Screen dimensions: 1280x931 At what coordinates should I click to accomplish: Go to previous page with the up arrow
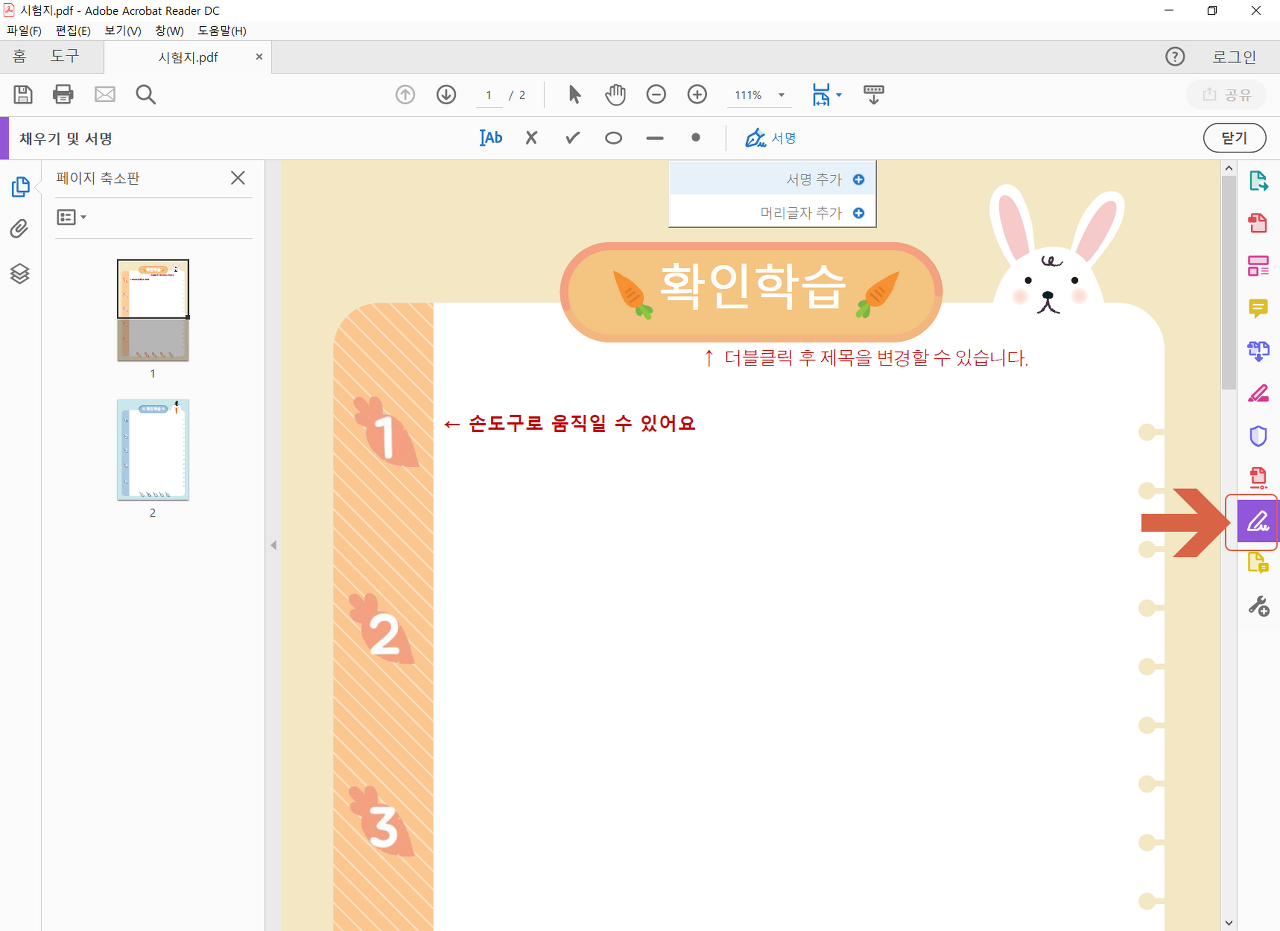[x=405, y=95]
